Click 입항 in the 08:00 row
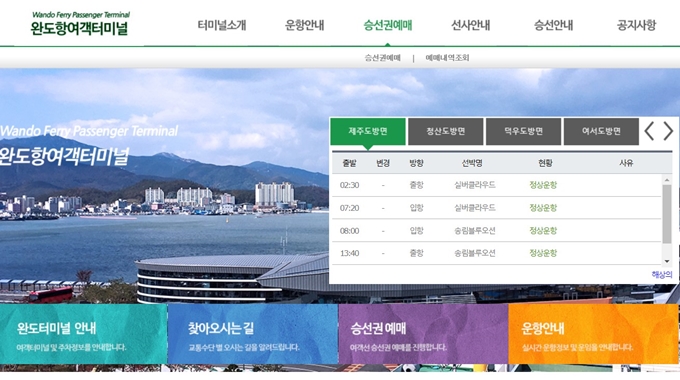This screenshot has width=680, height=380. click(x=416, y=231)
